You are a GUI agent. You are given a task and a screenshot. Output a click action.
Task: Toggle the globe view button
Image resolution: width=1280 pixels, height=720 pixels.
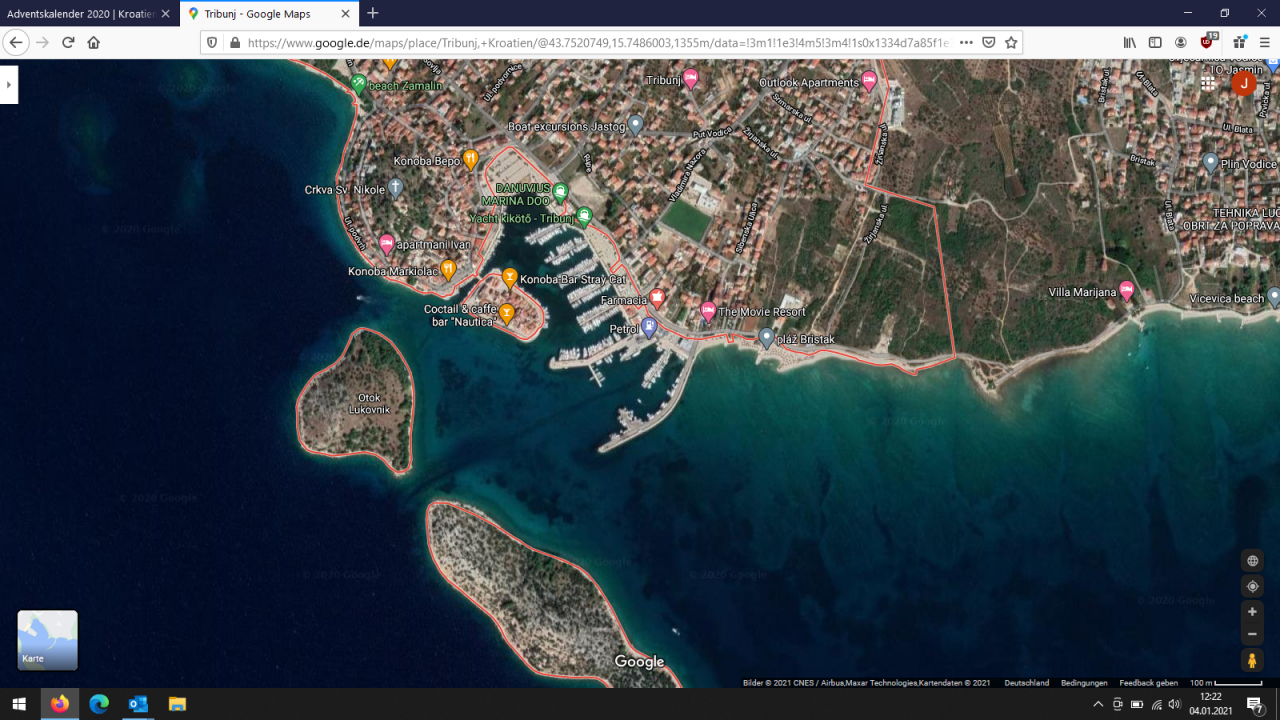click(x=1252, y=561)
